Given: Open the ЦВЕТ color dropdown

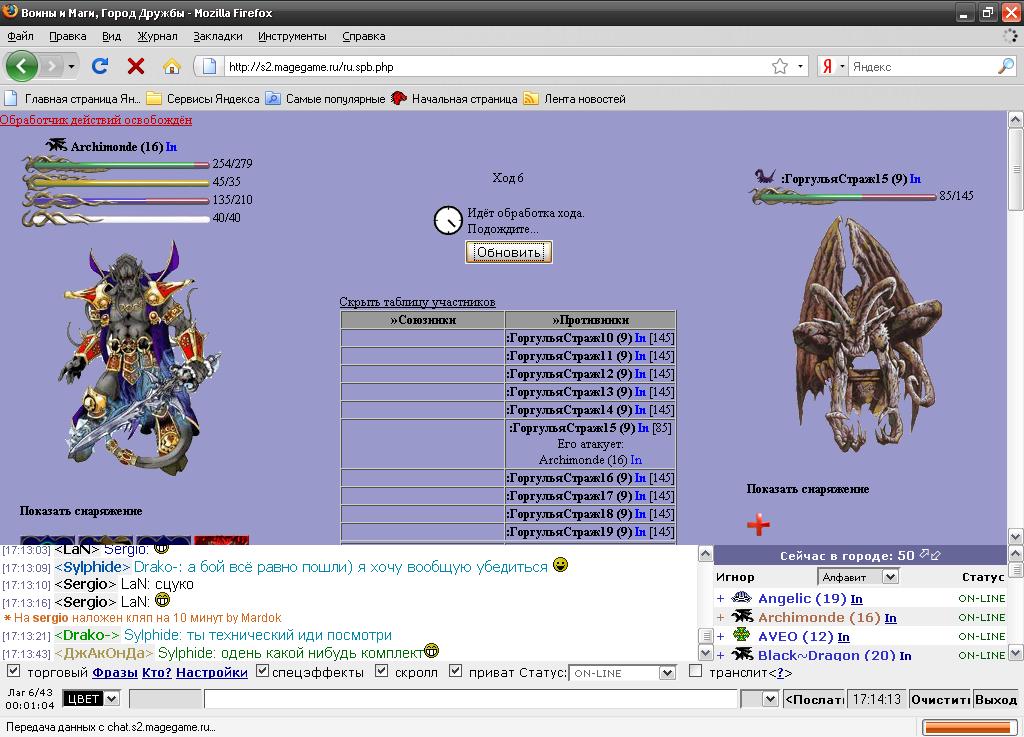Looking at the screenshot, I should pyautogui.click(x=91, y=699).
